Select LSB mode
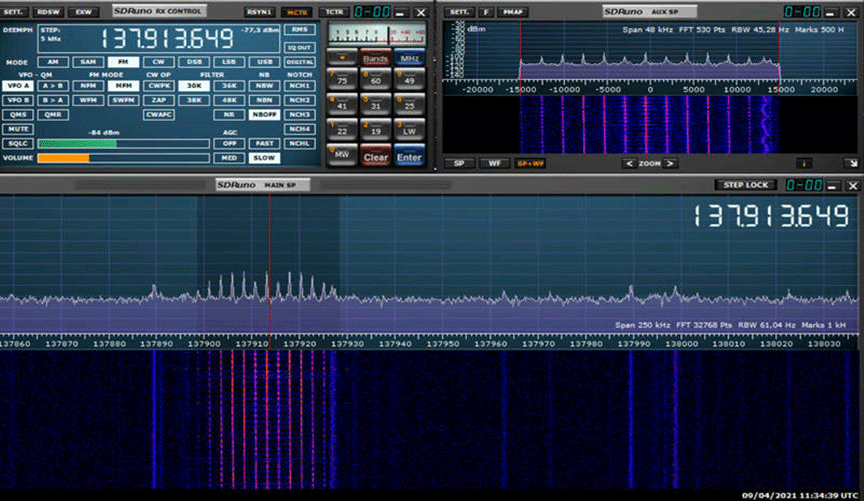This screenshot has width=864, height=501. [229, 62]
